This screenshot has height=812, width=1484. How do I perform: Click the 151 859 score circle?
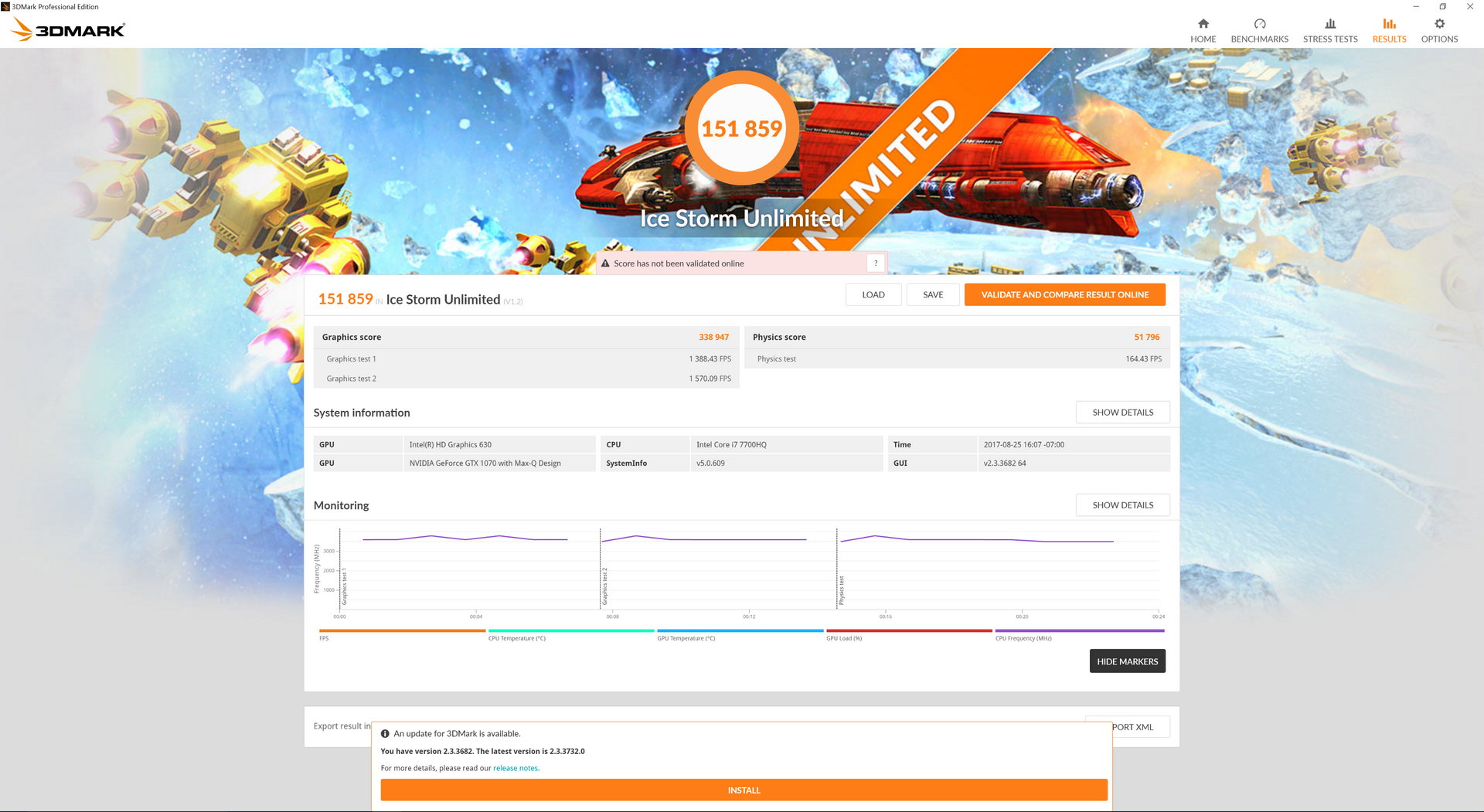pos(742,128)
